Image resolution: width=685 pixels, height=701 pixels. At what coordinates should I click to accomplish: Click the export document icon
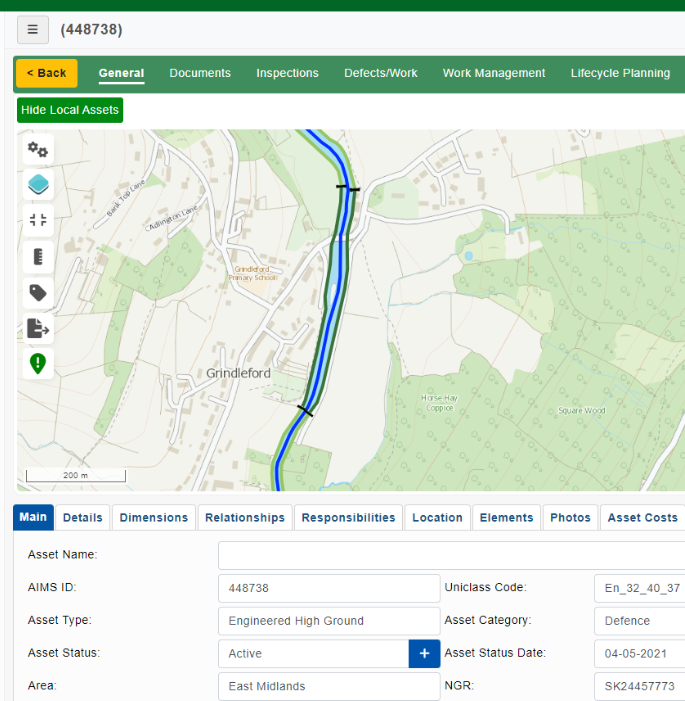click(38, 328)
